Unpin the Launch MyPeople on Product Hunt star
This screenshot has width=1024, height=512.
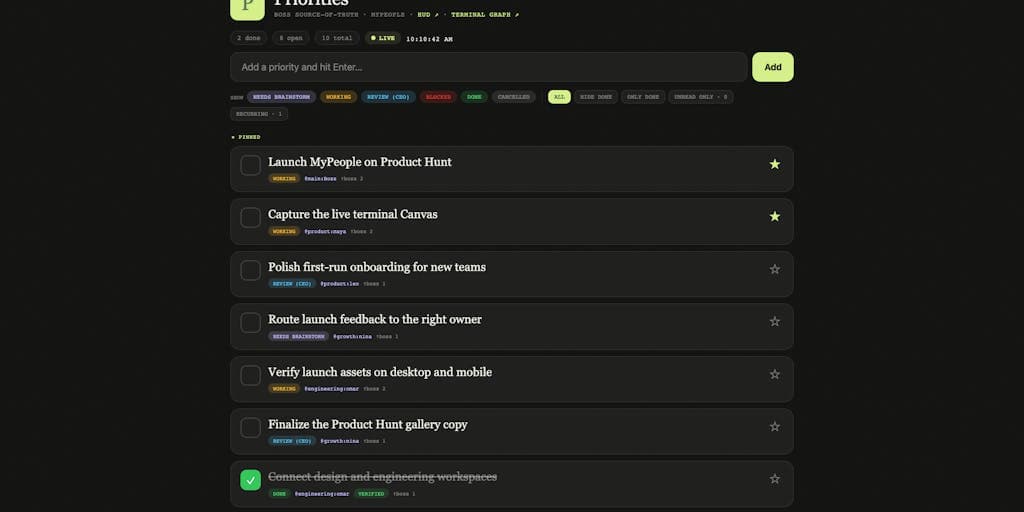tap(775, 164)
